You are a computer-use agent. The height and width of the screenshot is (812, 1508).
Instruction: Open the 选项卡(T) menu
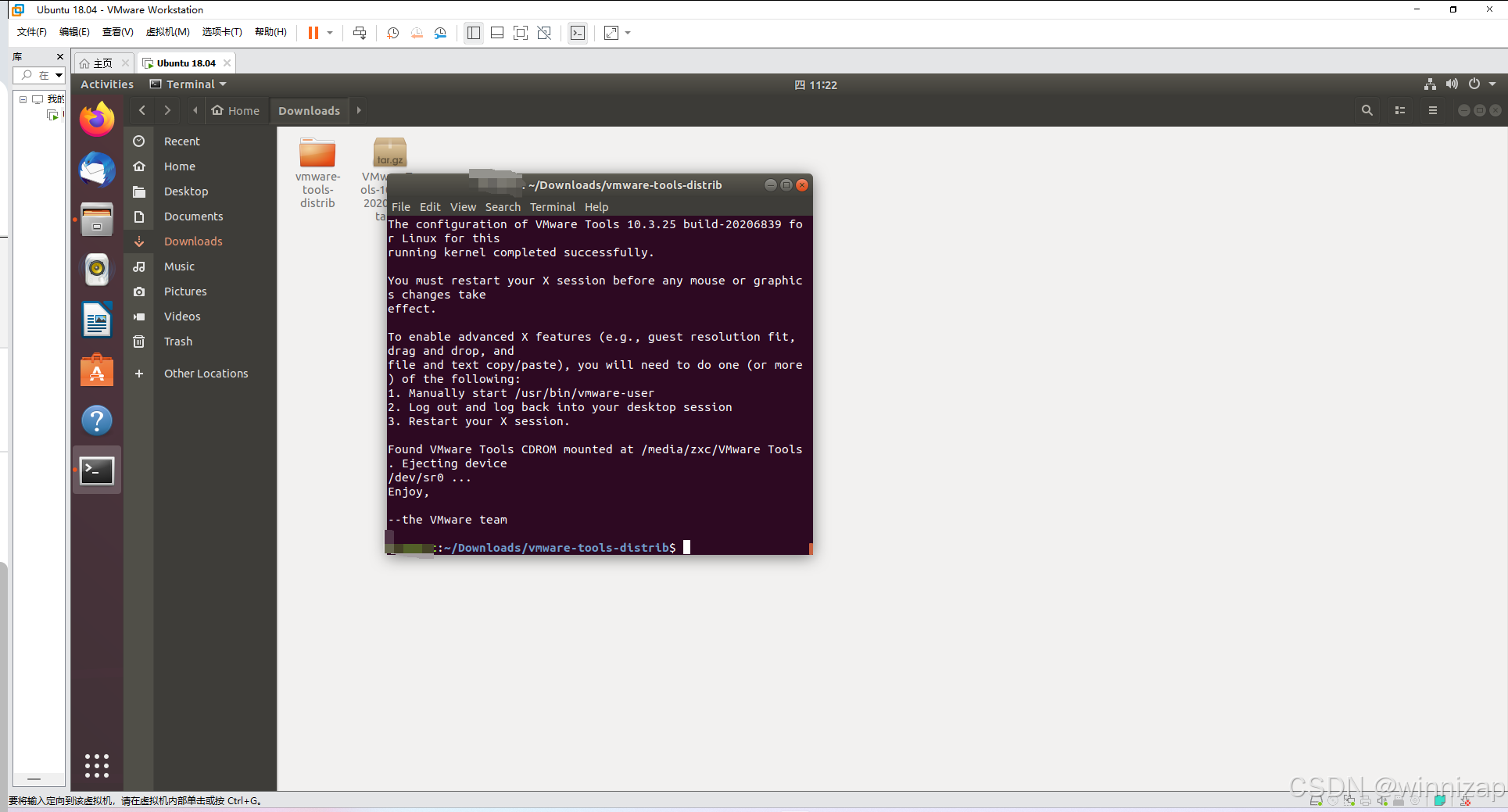pyautogui.click(x=222, y=32)
